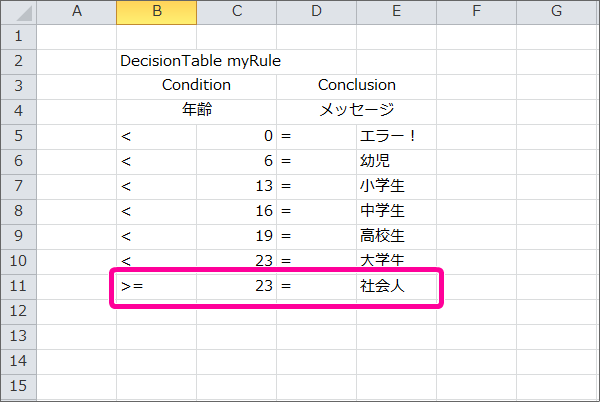Click the Conclusion header cell
The image size is (600, 402).
pyautogui.click(x=356, y=85)
